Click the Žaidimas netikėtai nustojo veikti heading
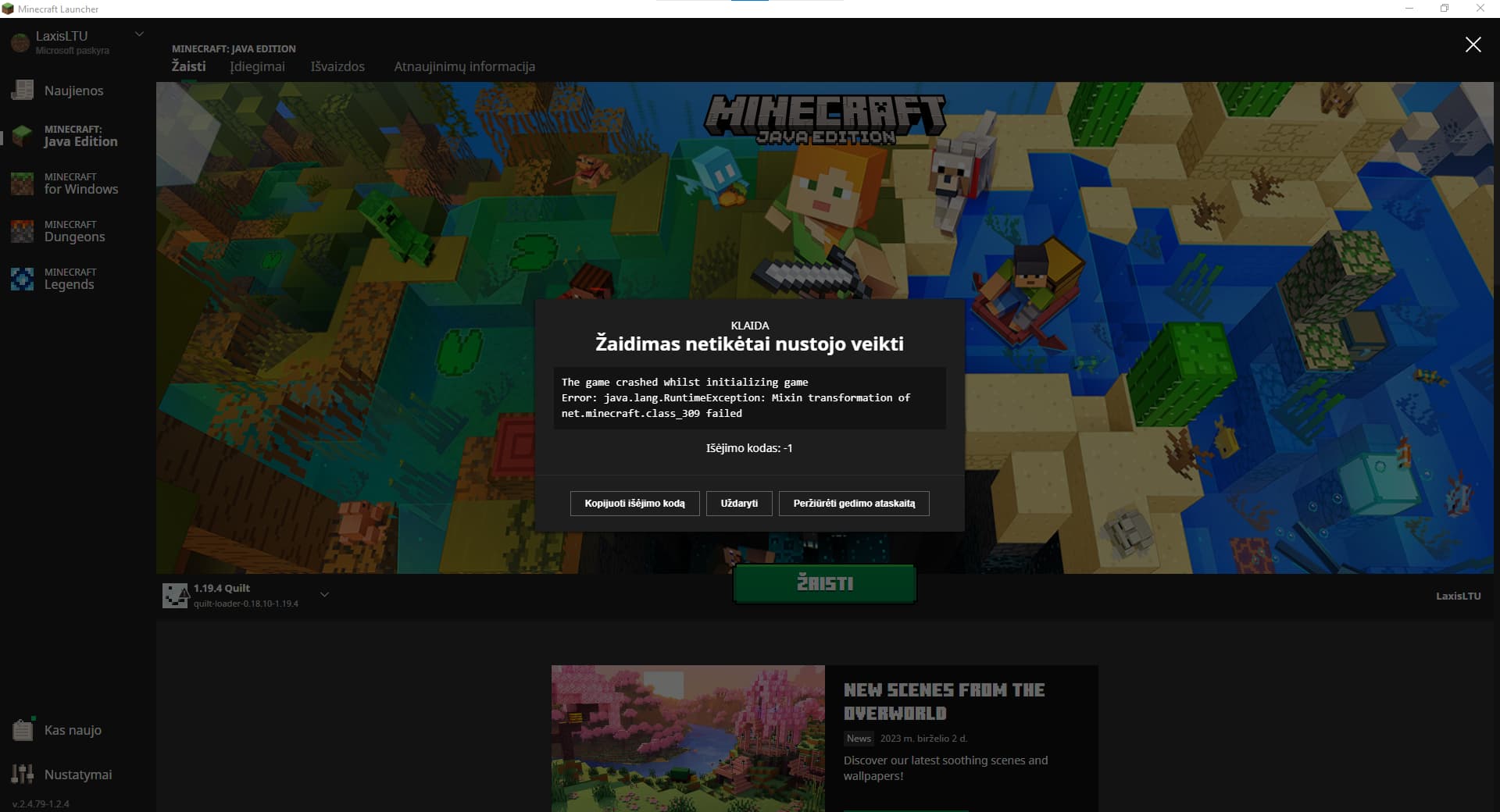 [x=749, y=344]
